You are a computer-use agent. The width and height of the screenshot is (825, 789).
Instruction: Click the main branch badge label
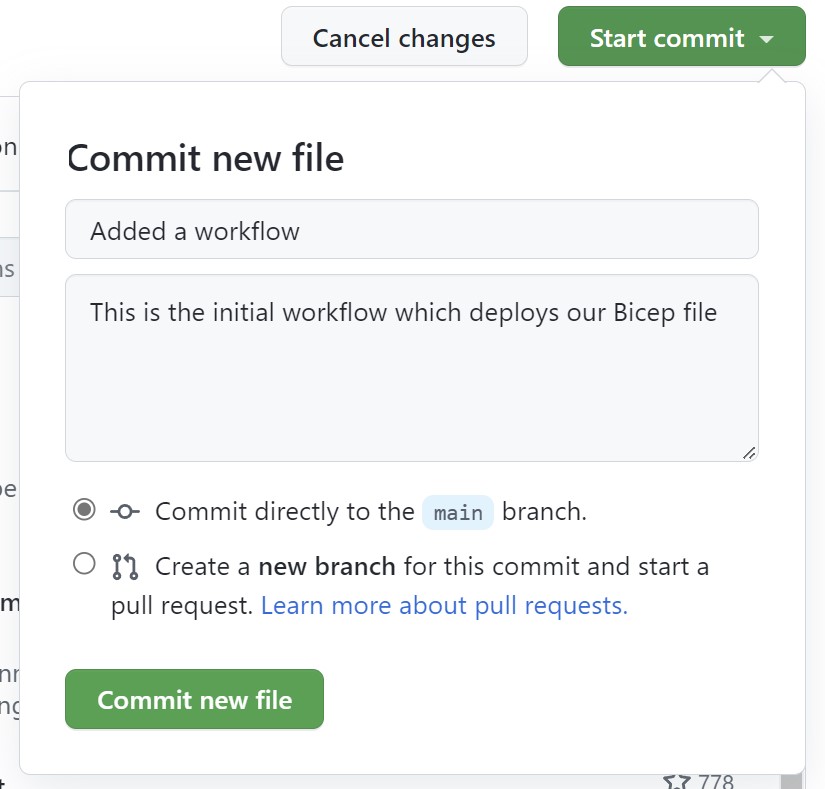click(x=458, y=513)
